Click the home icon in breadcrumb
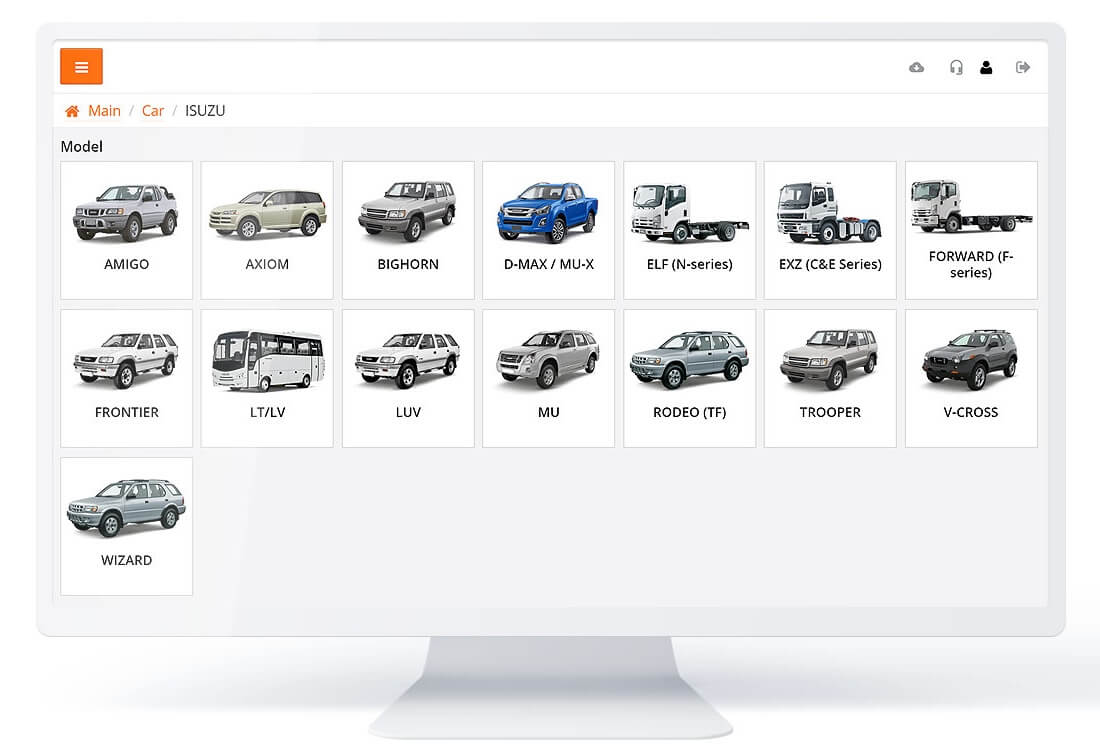Image resolution: width=1100 pixels, height=750 pixels. click(x=72, y=111)
